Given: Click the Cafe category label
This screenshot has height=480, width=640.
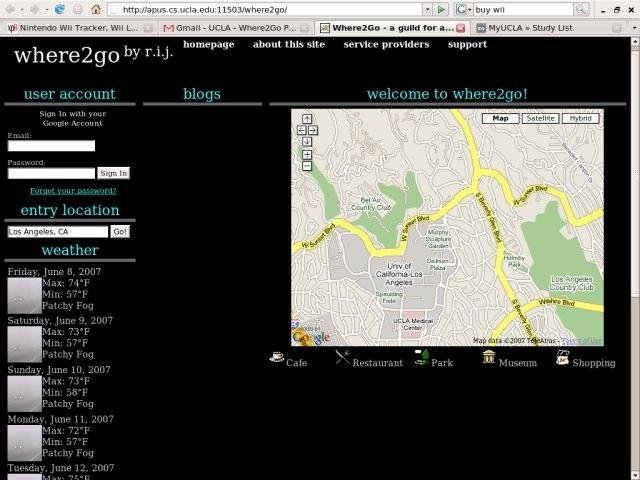Looking at the screenshot, I should point(297,362).
